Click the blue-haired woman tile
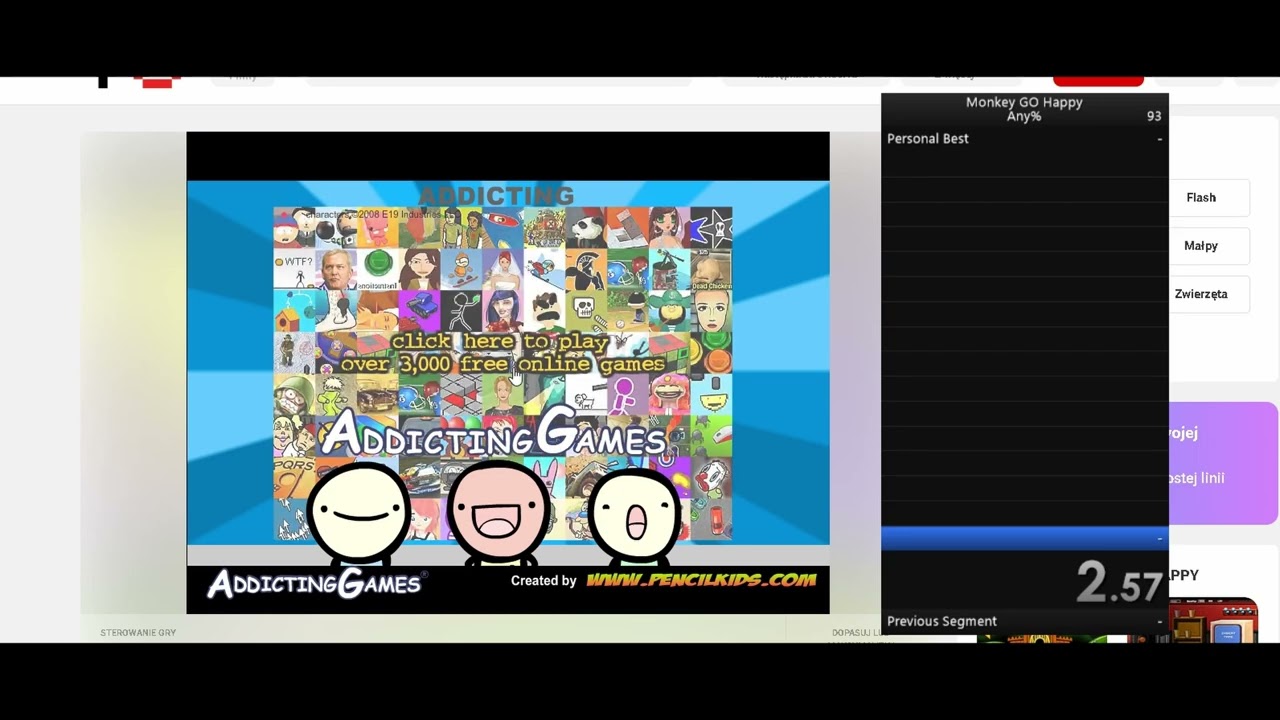Viewport: 1280px width, 720px height. [x=504, y=311]
